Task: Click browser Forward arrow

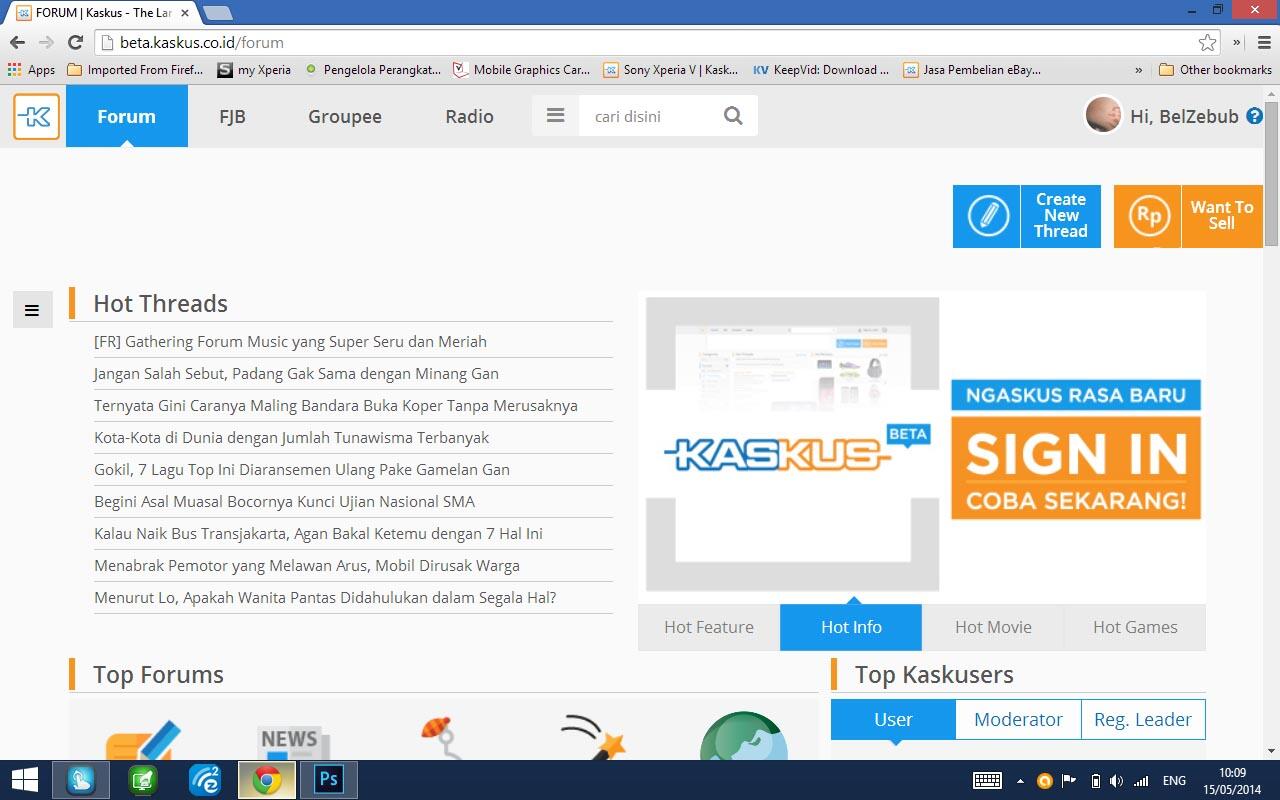Action: point(46,42)
